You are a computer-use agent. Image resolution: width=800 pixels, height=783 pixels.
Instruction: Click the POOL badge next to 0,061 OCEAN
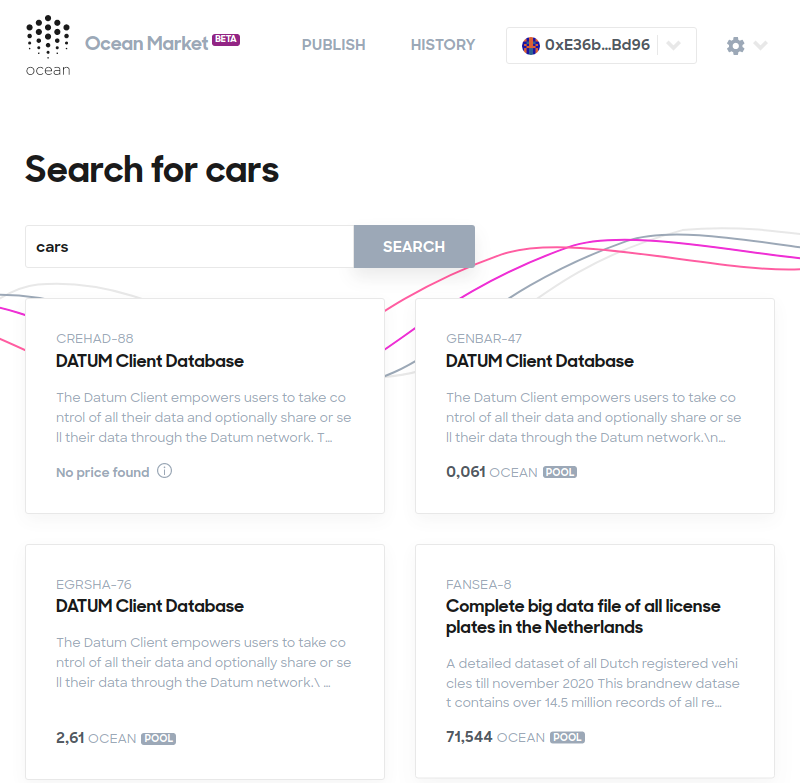(x=560, y=472)
